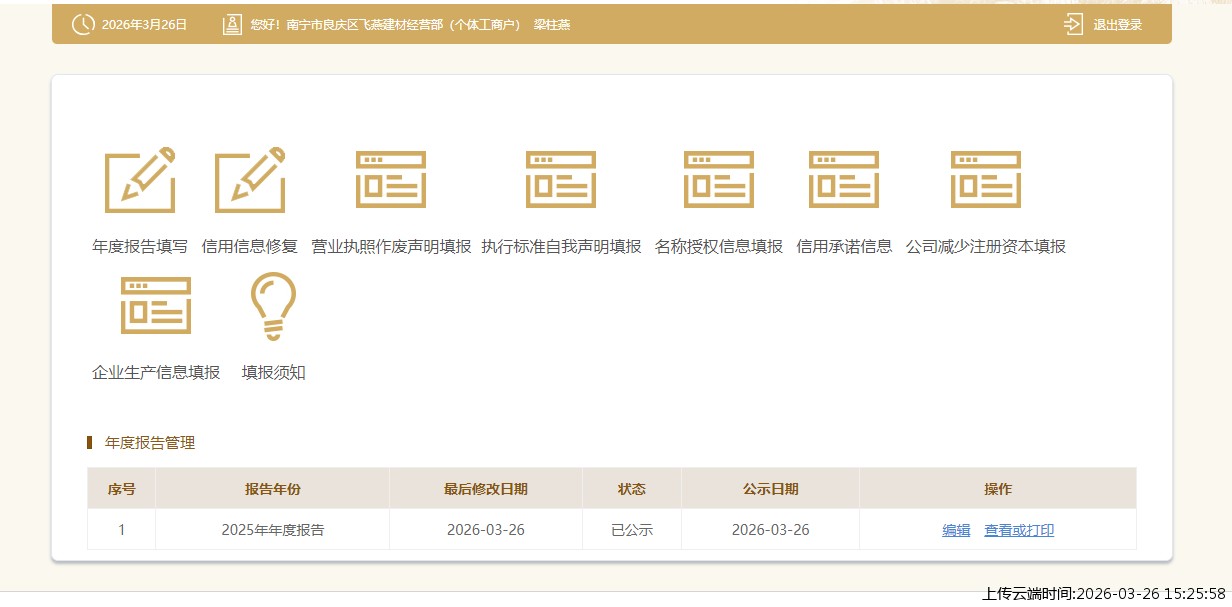Select the 执行标准自我声明填报 icon
1232x607 pixels.
tap(561, 180)
